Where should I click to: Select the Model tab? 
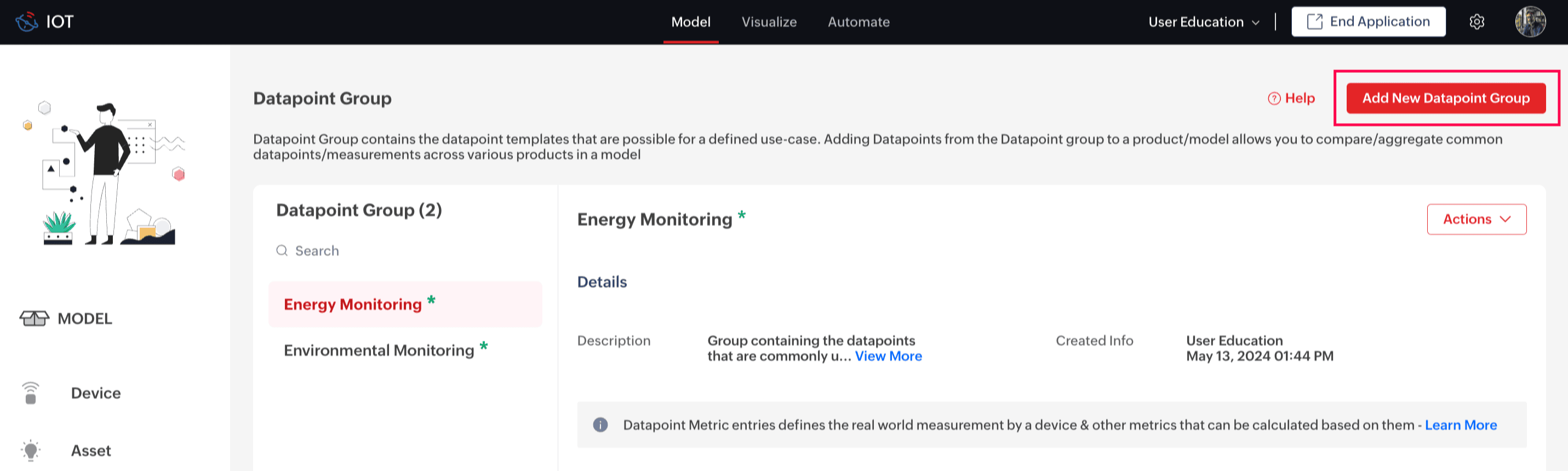click(690, 22)
